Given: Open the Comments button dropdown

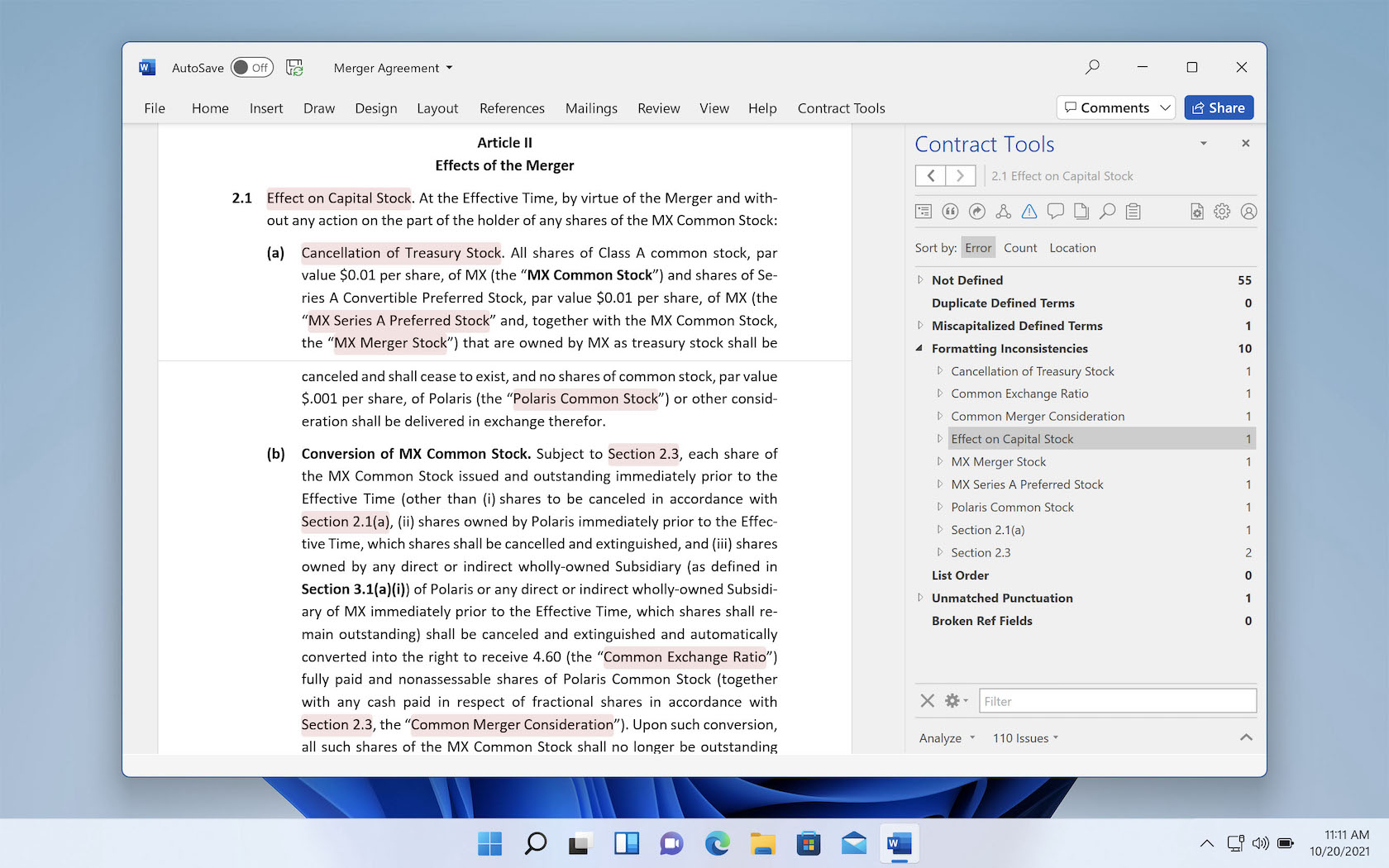Looking at the screenshot, I should coord(1165,107).
